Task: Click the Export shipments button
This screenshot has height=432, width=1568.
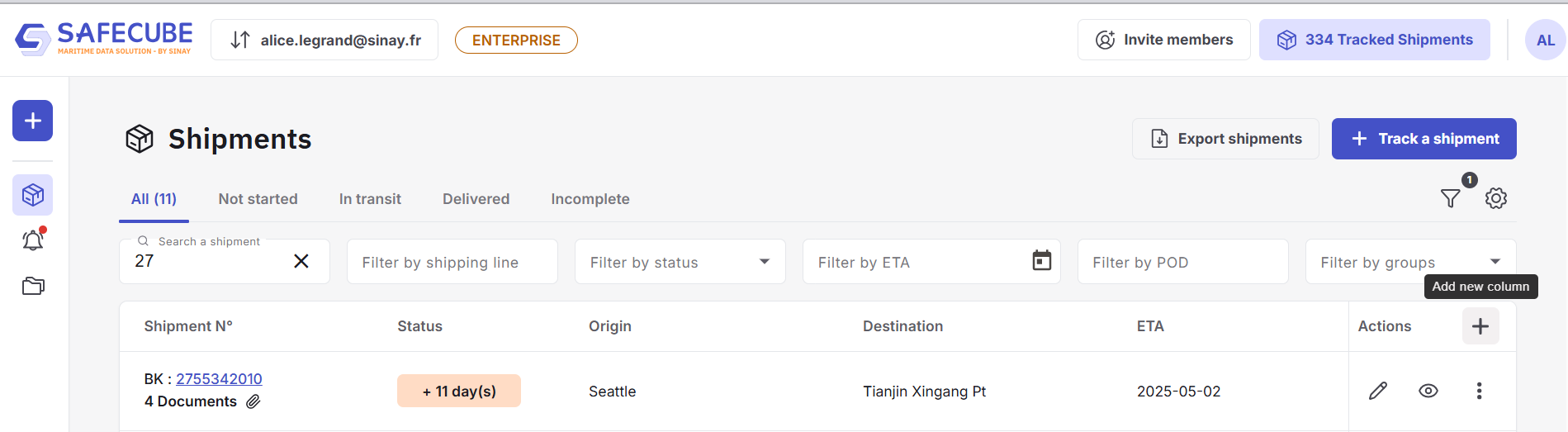Action: pos(1225,139)
